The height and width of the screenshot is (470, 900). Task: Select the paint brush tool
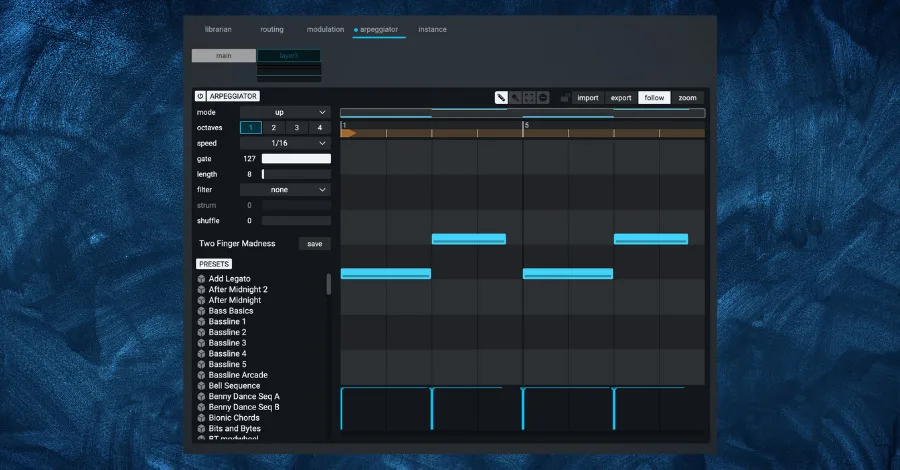pos(515,98)
